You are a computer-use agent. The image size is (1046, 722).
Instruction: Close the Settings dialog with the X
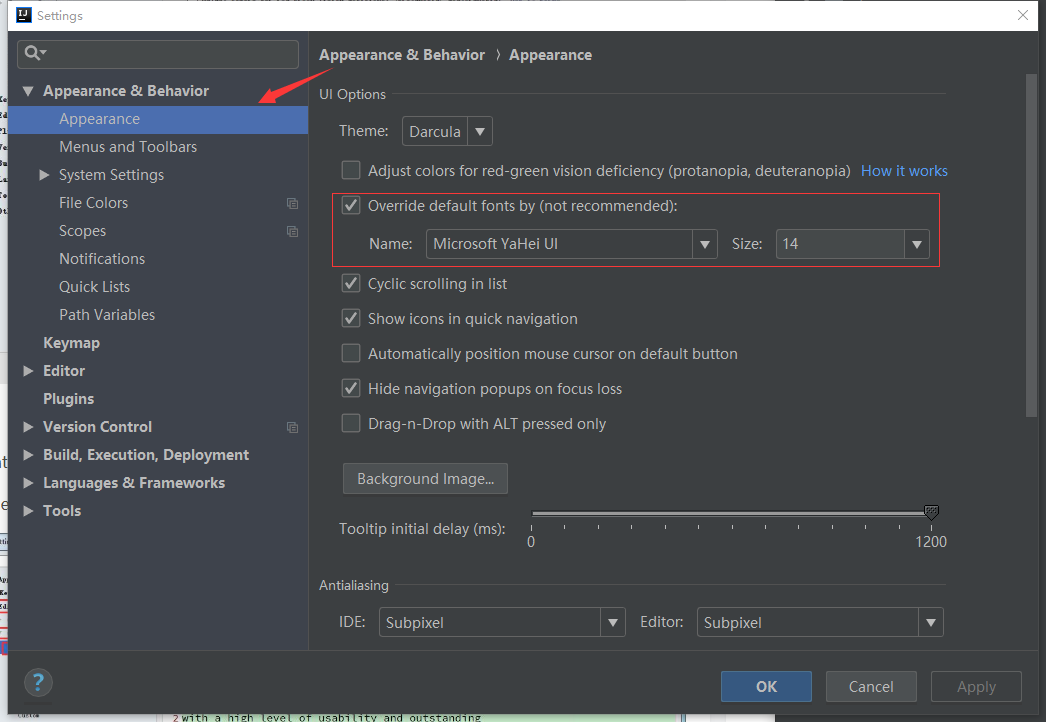[1023, 15]
